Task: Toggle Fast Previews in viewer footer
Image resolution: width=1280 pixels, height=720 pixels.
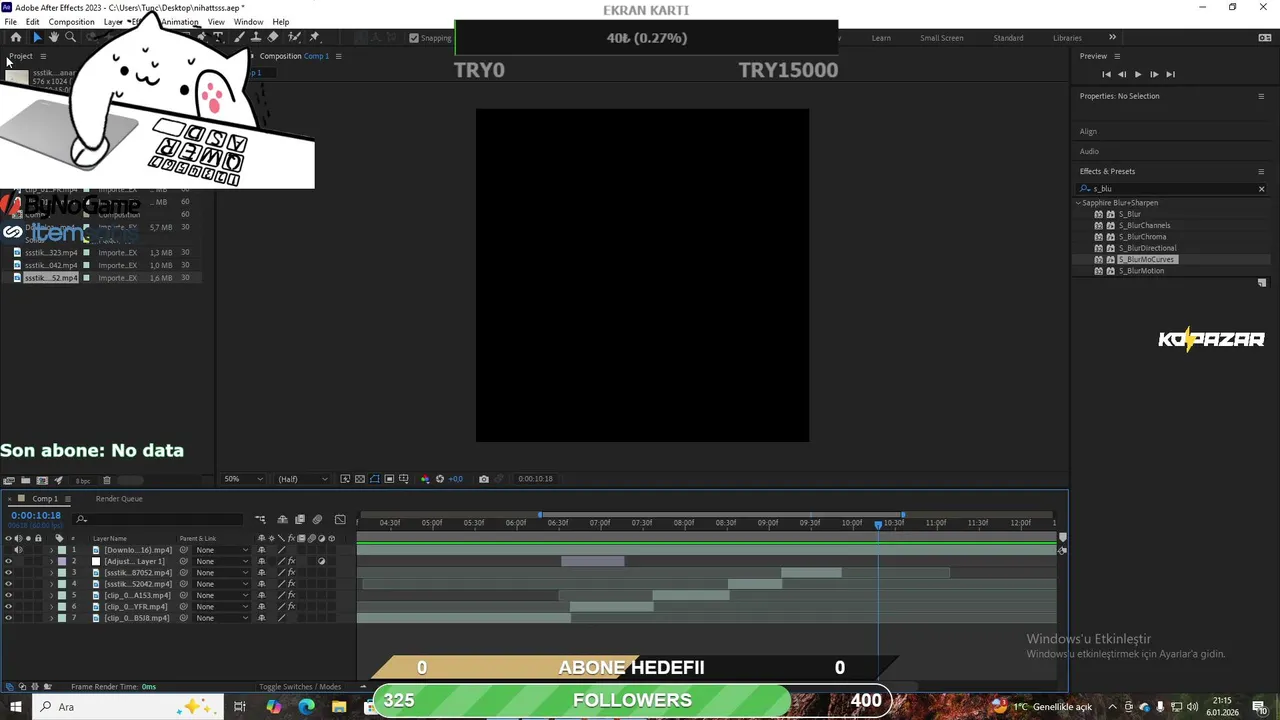Action: tap(345, 479)
